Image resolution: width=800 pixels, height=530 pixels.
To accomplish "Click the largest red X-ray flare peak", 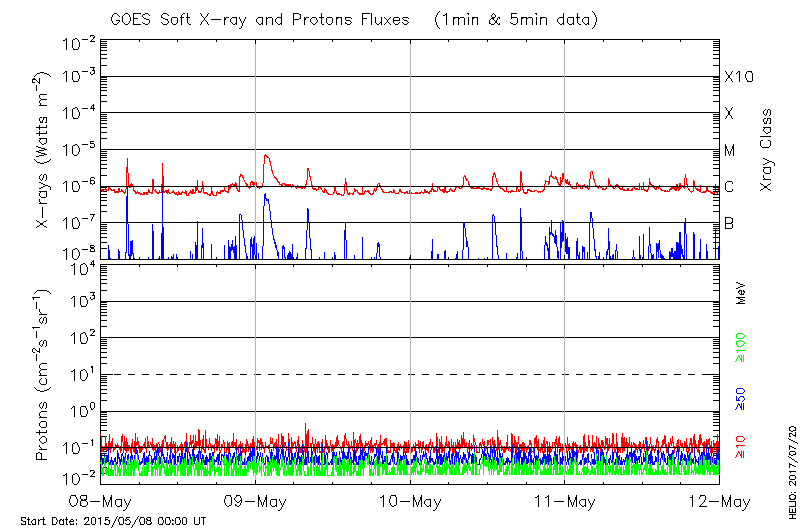I will (x=265, y=156).
